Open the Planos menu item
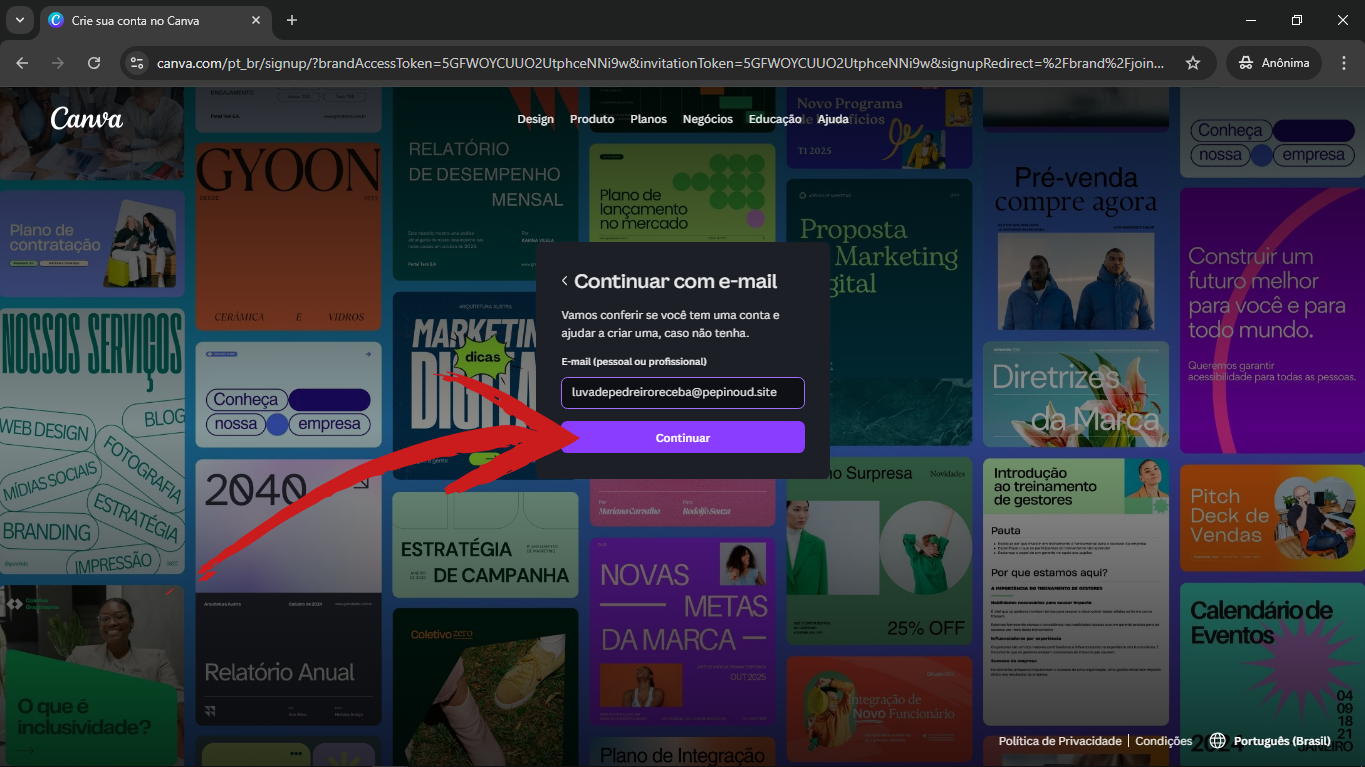The width and height of the screenshot is (1365, 767). pyautogui.click(x=649, y=119)
